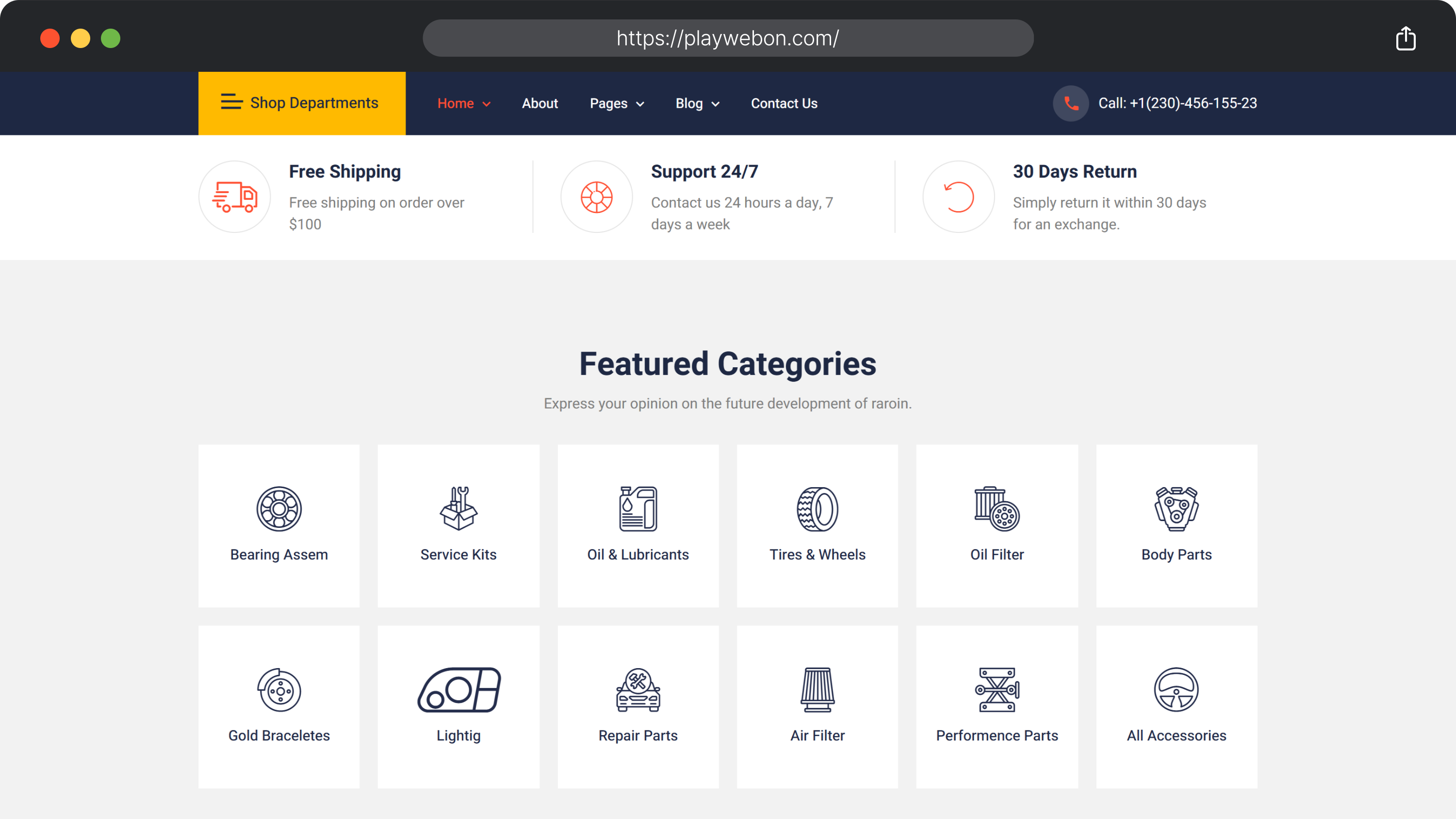
Task: Open the About menu item
Action: (x=540, y=103)
